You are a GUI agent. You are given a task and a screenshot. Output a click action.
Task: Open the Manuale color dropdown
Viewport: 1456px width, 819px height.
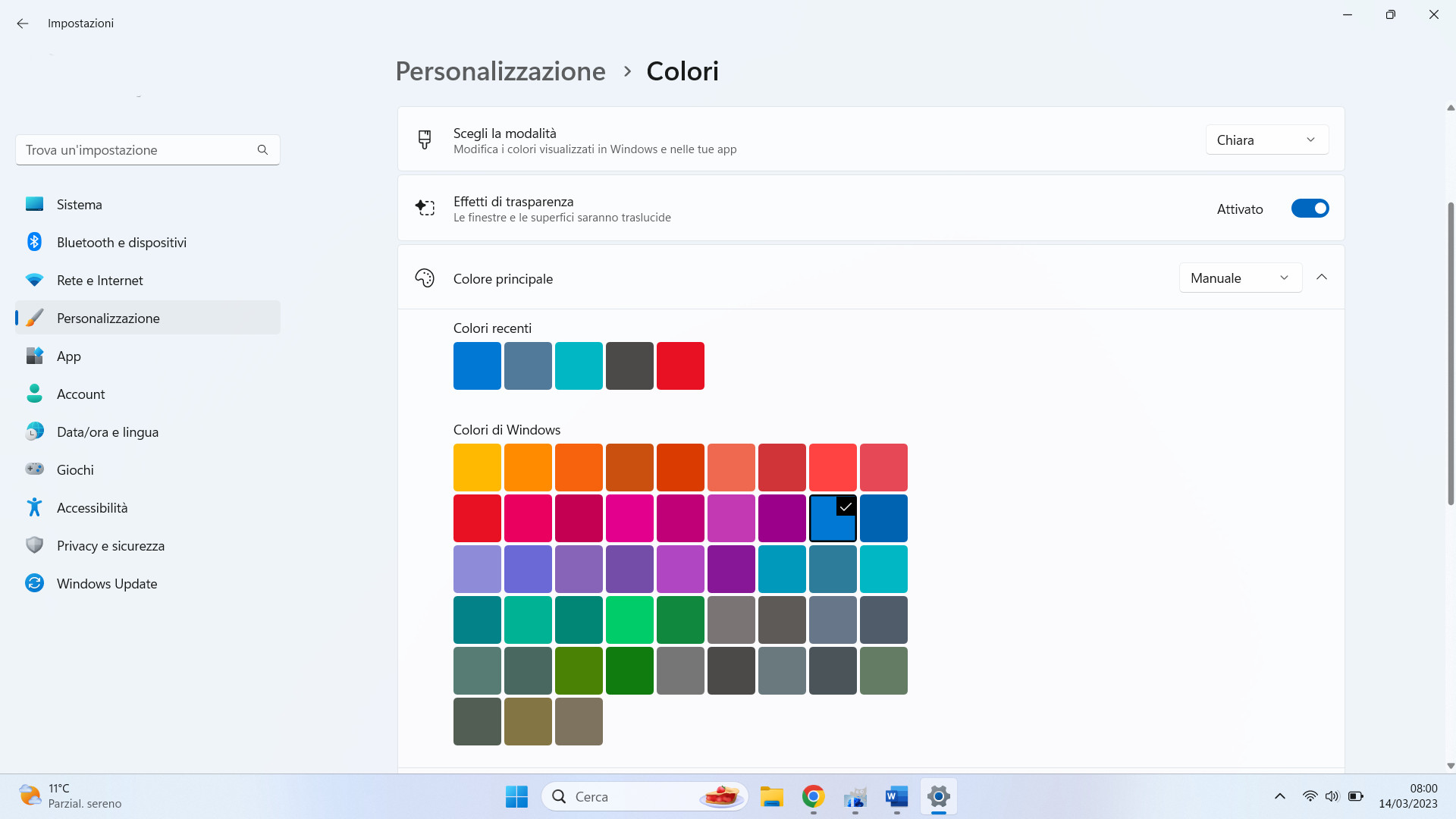[x=1240, y=278]
